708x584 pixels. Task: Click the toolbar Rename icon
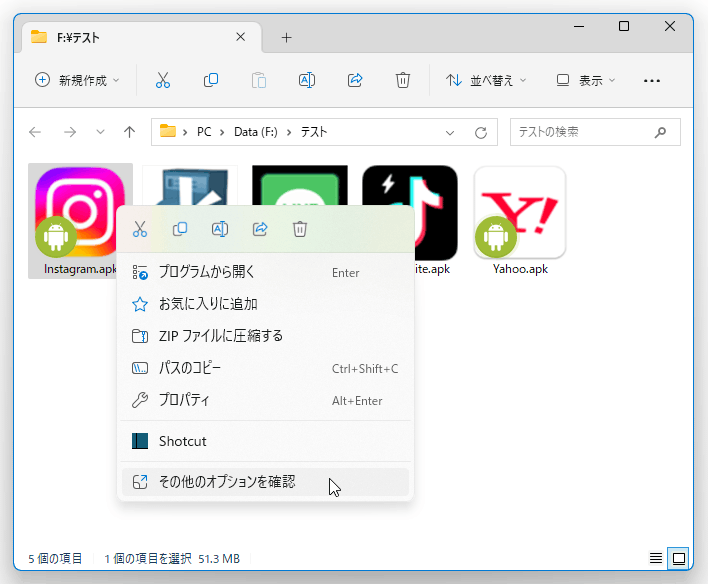coord(307,80)
